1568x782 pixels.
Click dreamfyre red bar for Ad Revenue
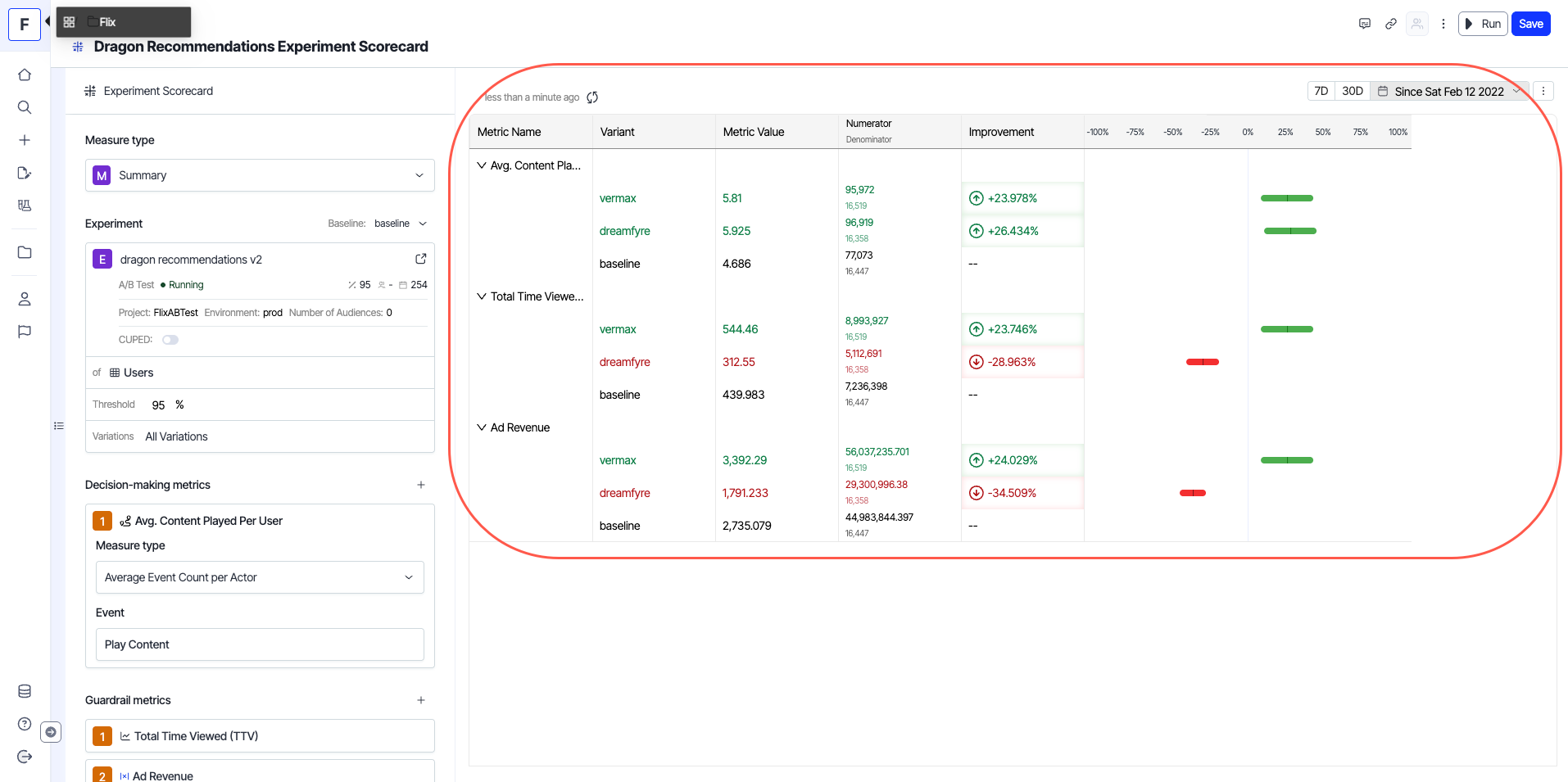coord(1193,493)
